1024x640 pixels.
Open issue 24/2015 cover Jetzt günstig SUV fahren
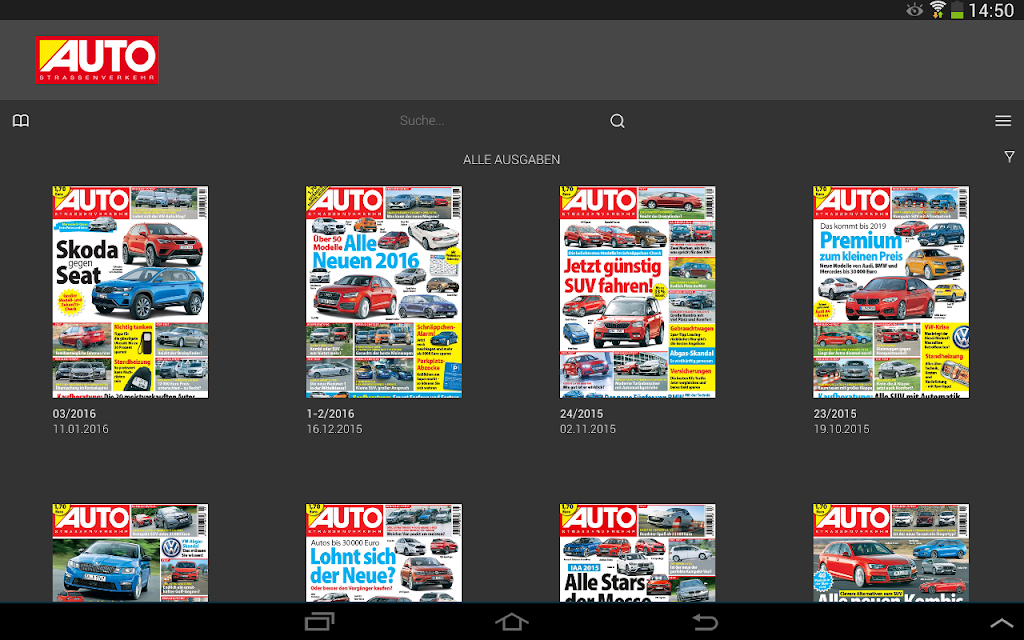click(637, 292)
